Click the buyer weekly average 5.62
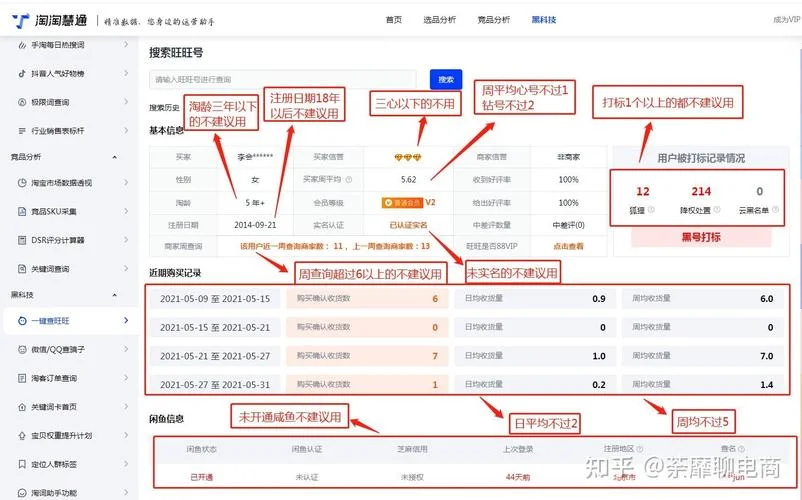The image size is (802, 500). pos(408,179)
